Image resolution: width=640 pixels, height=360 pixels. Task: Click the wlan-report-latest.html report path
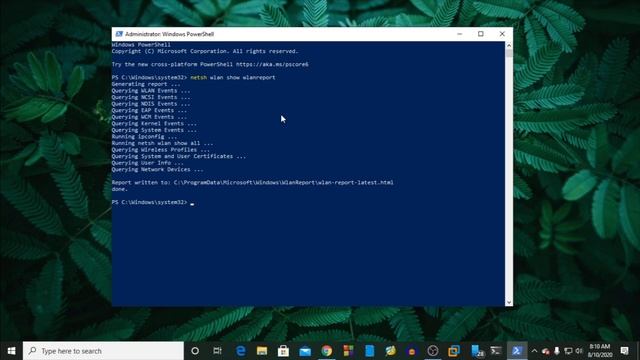(x=284, y=182)
